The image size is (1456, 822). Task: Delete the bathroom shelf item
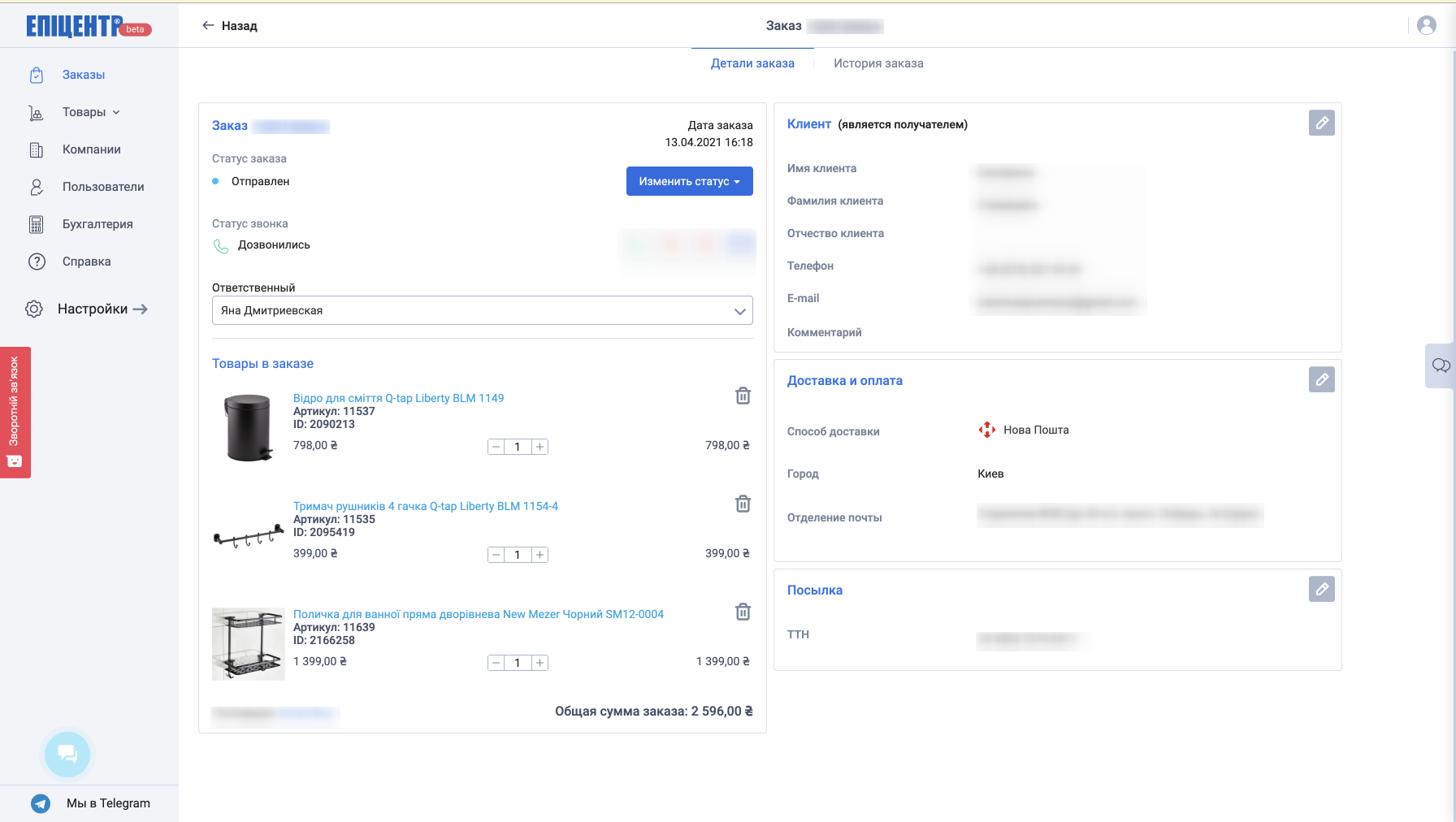coord(743,612)
